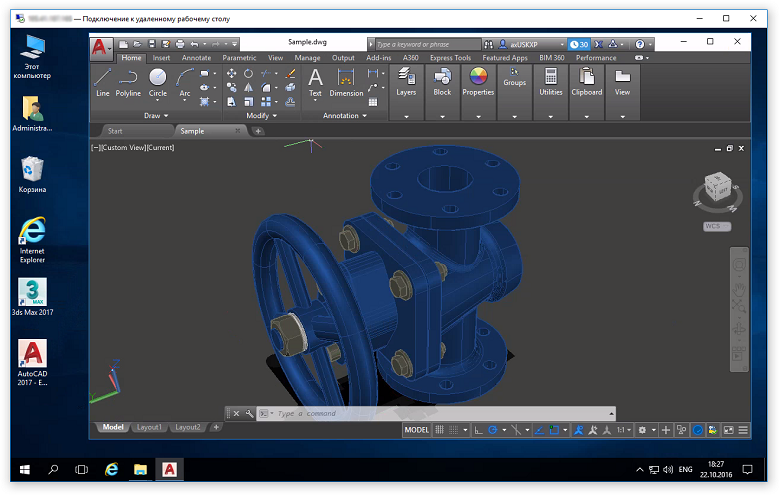
Task: Expand the Modify panel dropdown
Action: 261,115
